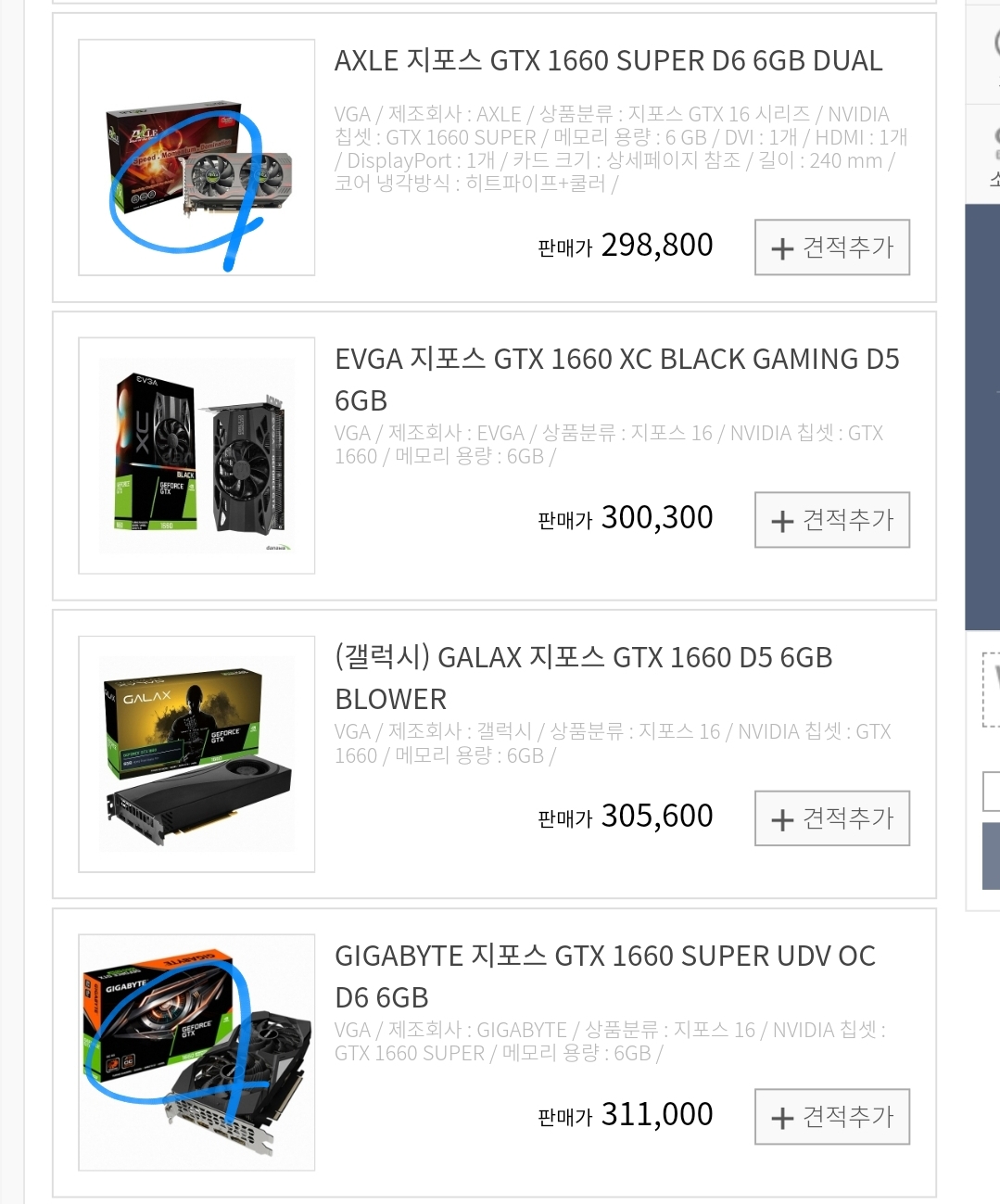Open EVGA 지포스 GTX 1660 XC title link
This screenshot has width=1000, height=1204.
617,380
